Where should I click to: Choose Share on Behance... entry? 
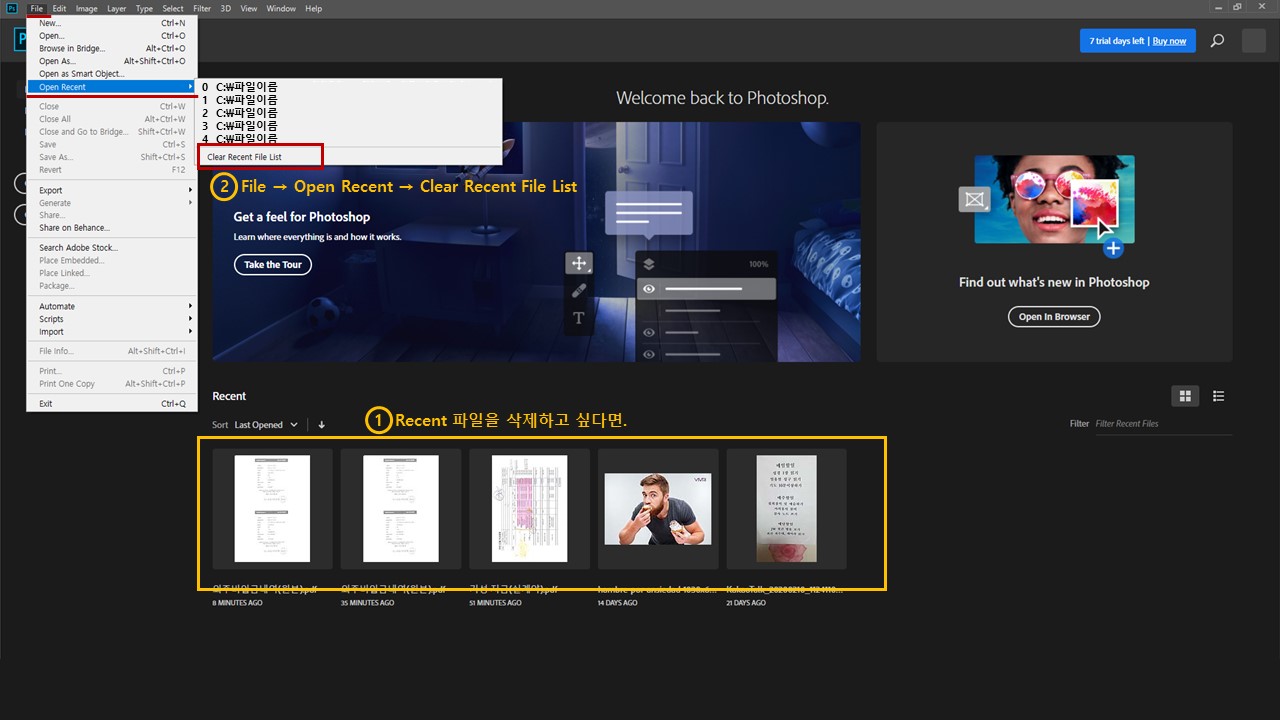click(112, 228)
